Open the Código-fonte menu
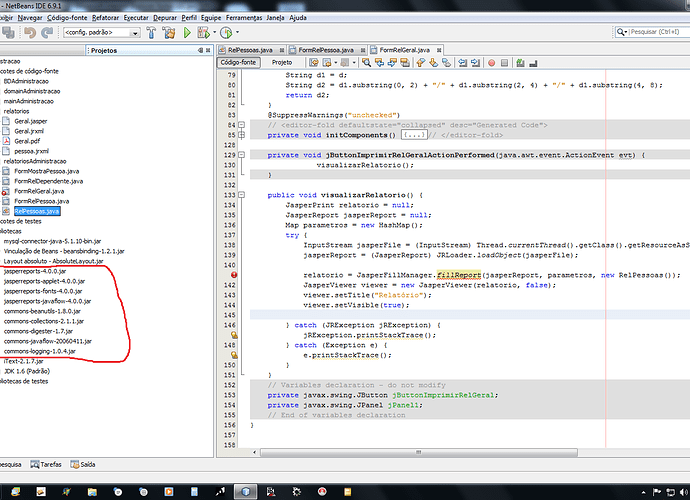This screenshot has height=500, width=690. coord(67,18)
